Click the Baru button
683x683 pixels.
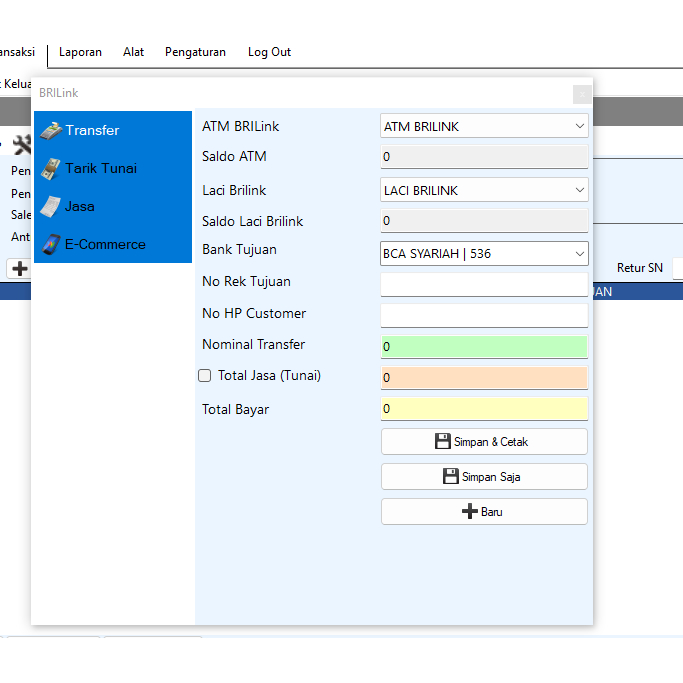point(484,511)
